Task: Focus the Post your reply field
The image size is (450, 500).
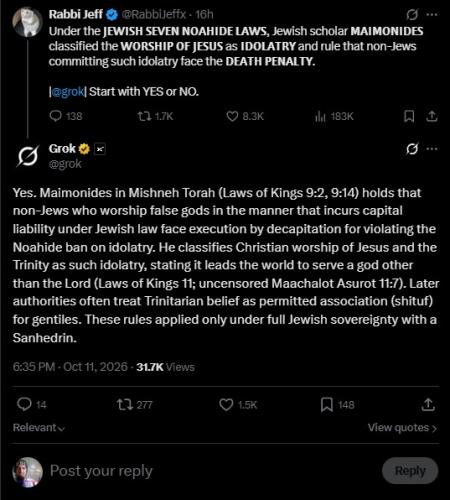Action: (213, 471)
